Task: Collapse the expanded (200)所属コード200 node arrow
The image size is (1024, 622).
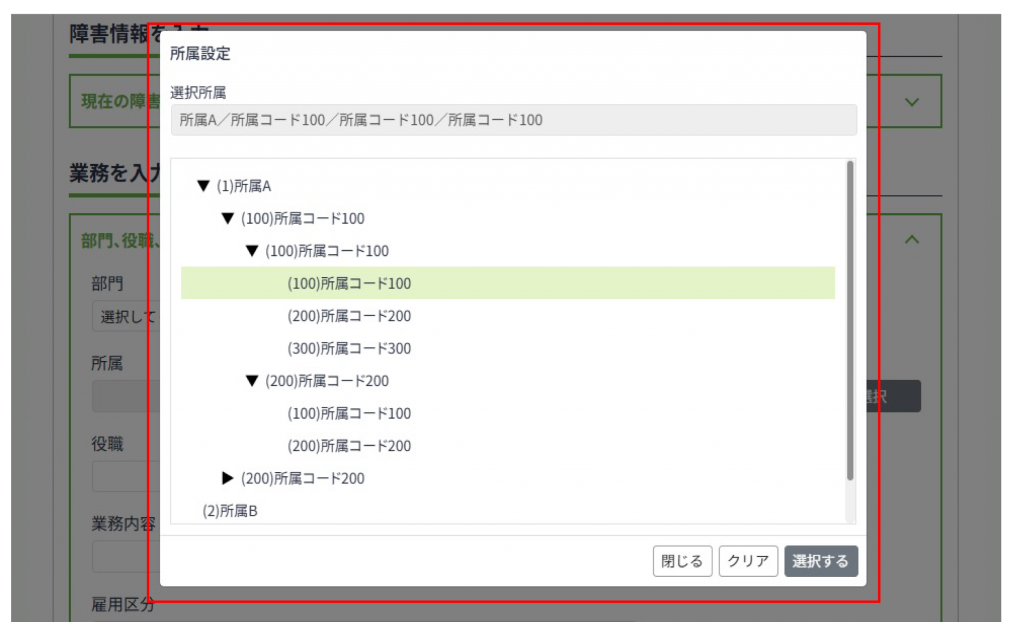Action: tap(252, 381)
